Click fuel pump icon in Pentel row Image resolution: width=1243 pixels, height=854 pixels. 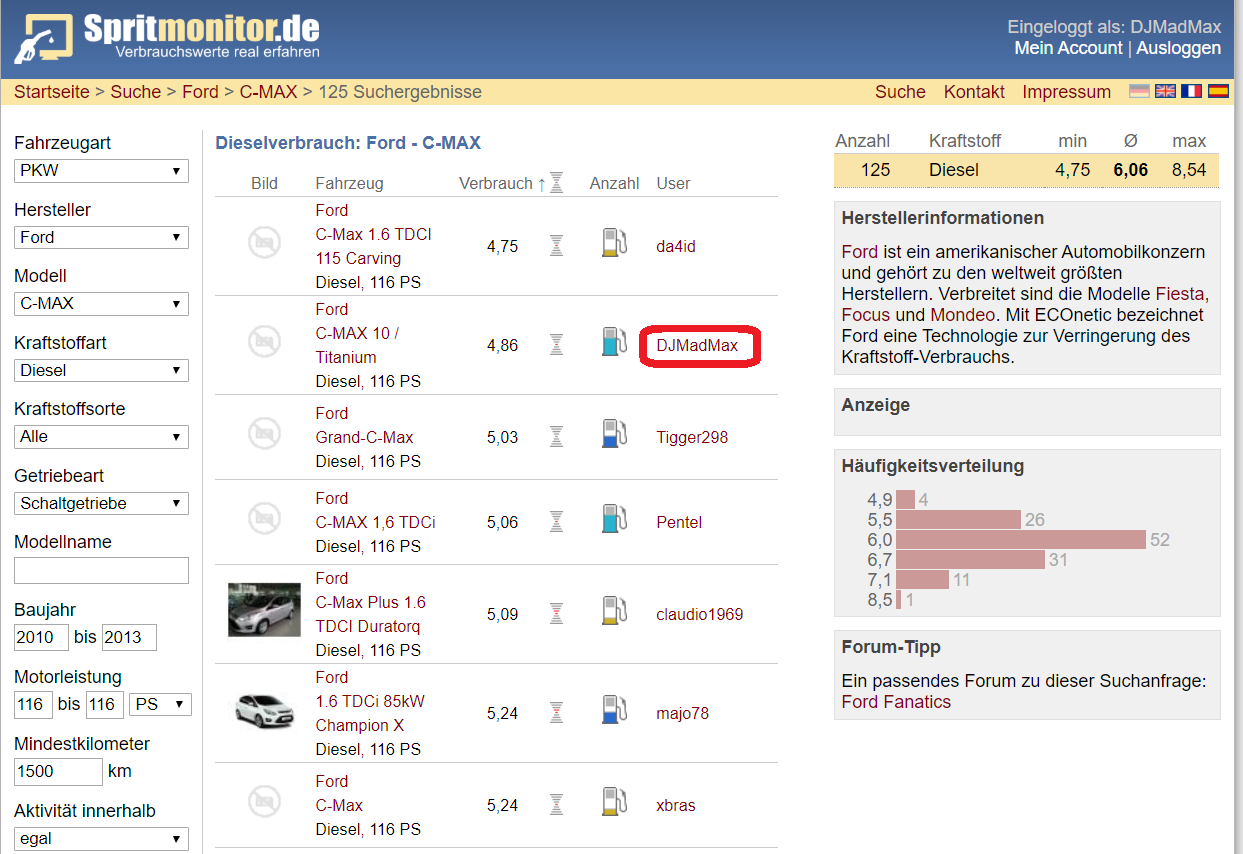[614, 519]
